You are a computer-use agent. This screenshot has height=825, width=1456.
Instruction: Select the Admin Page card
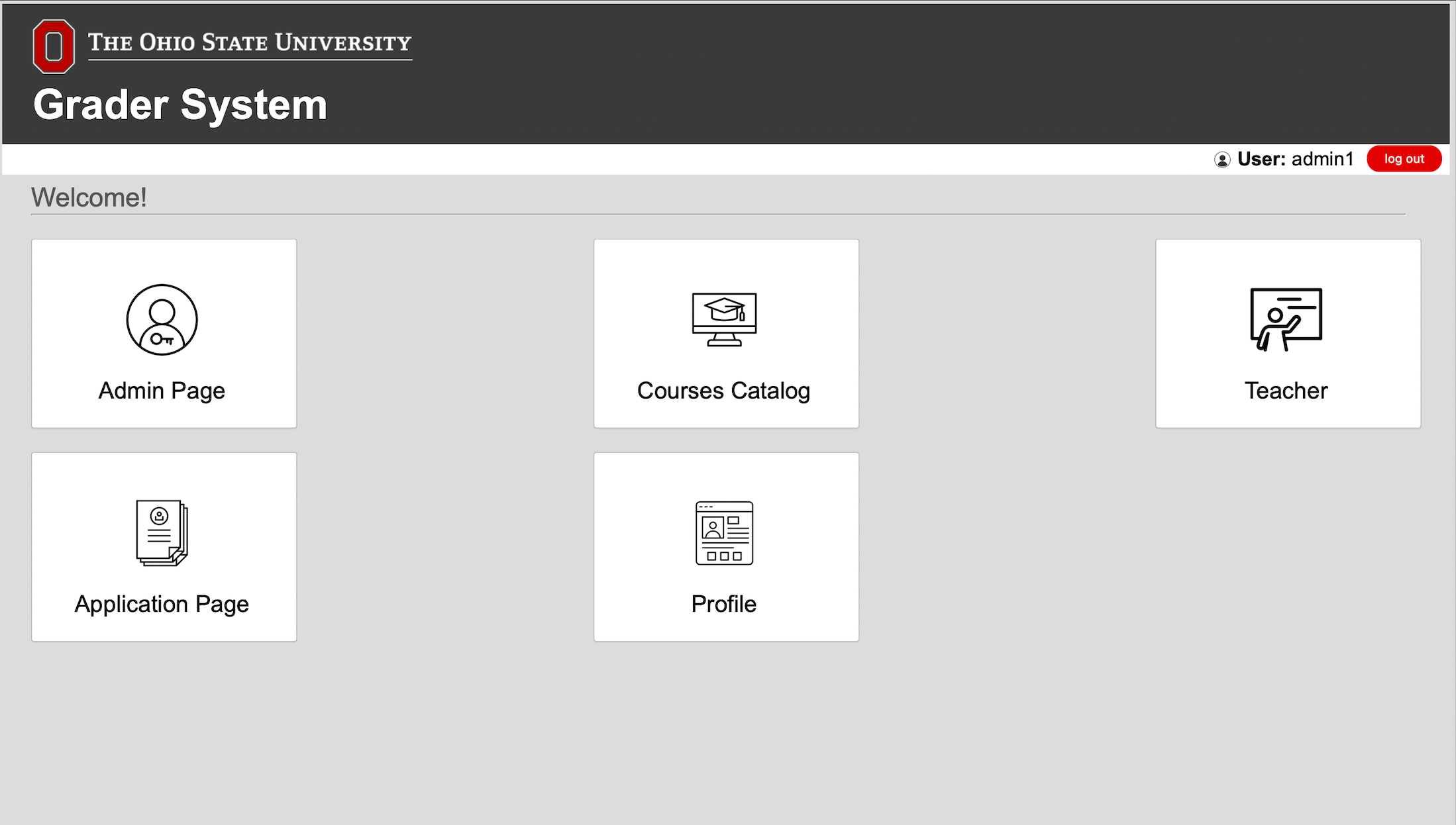coord(164,334)
